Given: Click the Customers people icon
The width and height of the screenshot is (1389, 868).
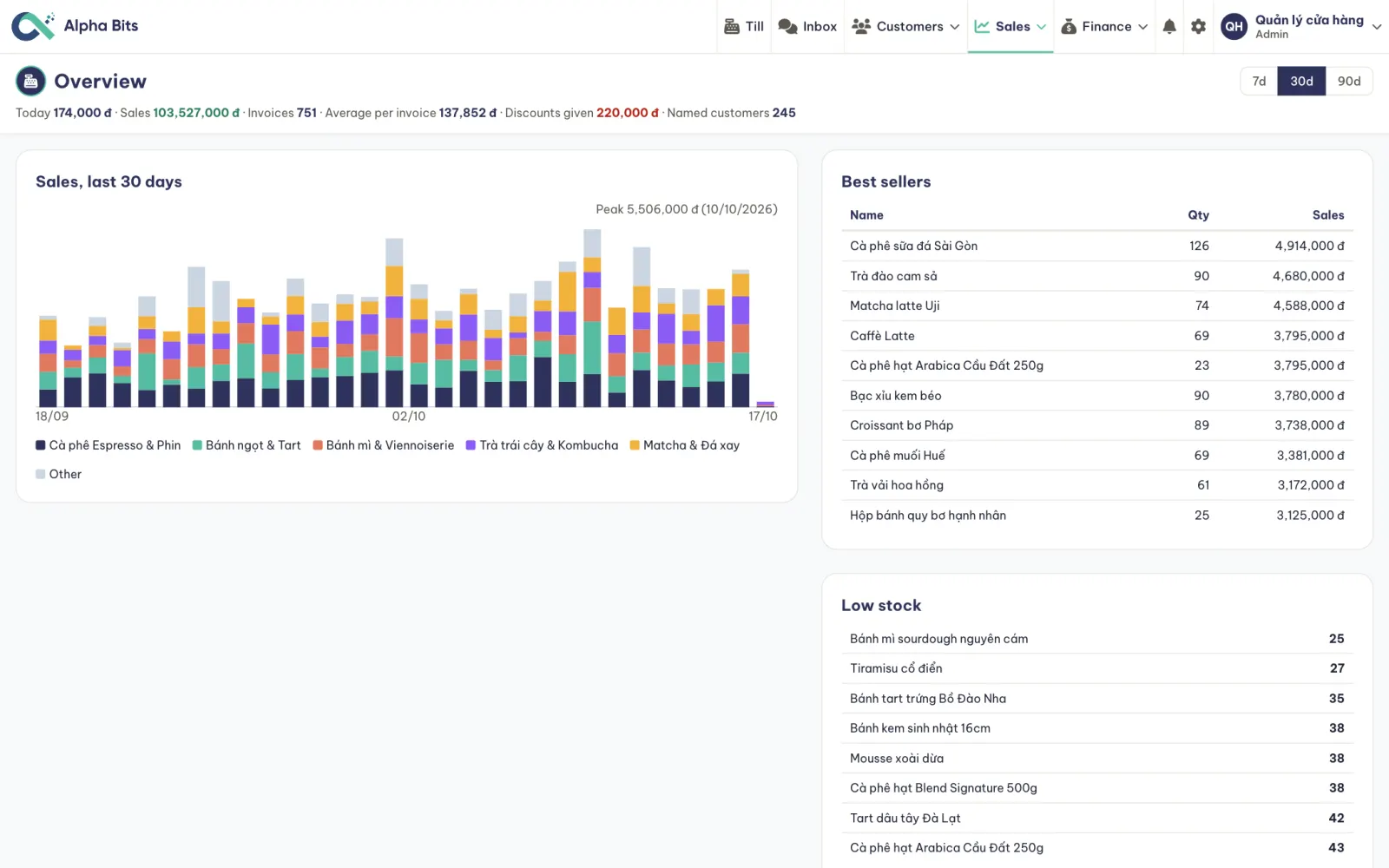Looking at the screenshot, I should [x=861, y=26].
